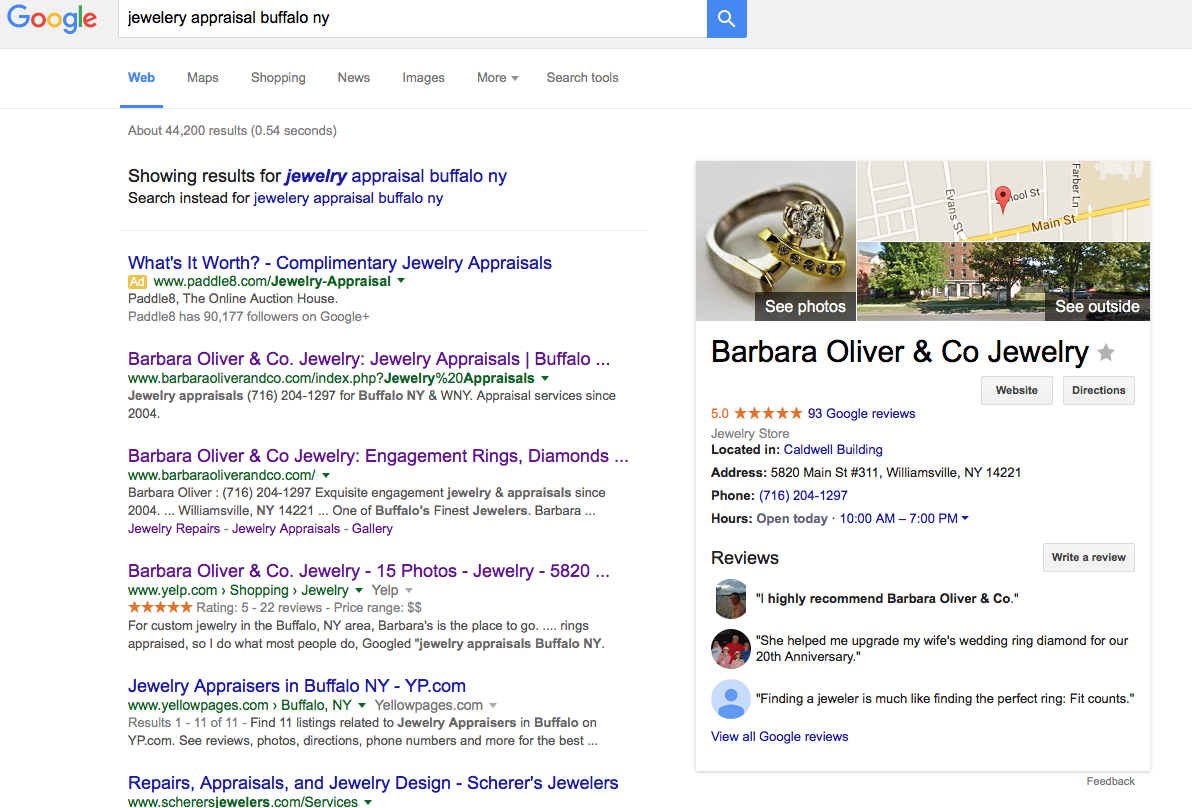Open the Jewelry Repairs sitelink
1192x808 pixels.
174,529
